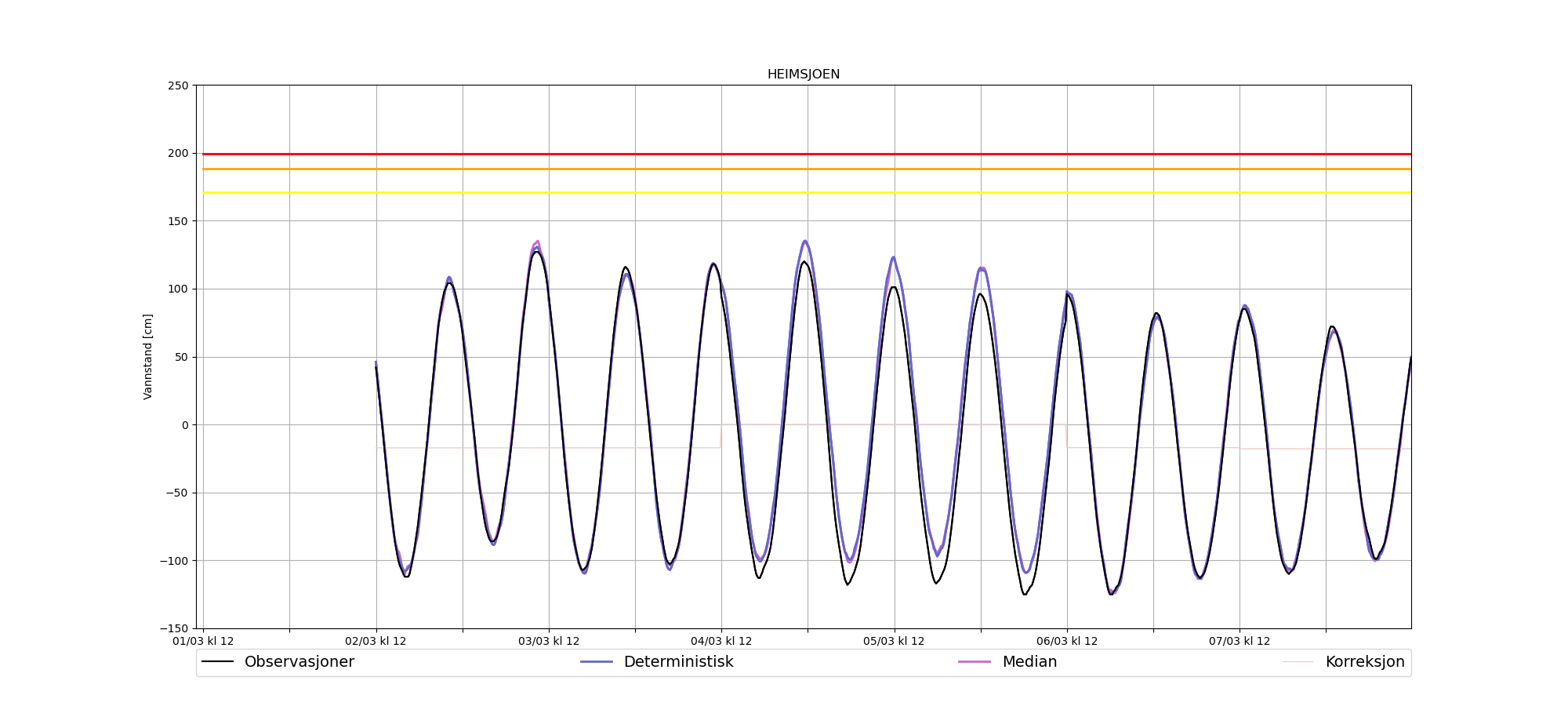Screen dimensions: 1568x706
Task: Click the blue Deterministisk legend line sample
Action: click(596, 662)
